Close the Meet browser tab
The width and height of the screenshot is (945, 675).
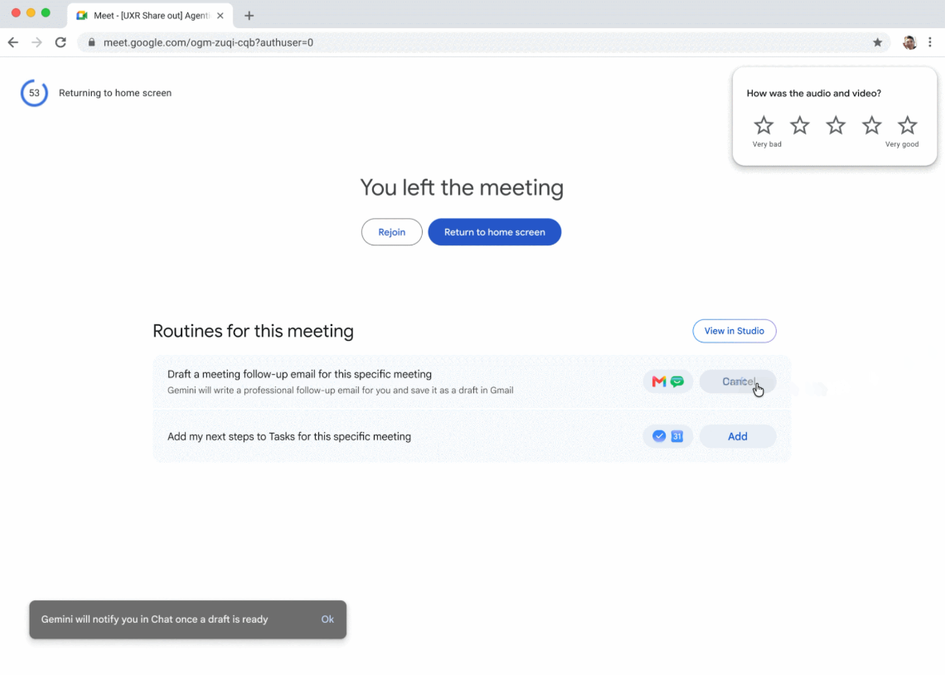(221, 16)
